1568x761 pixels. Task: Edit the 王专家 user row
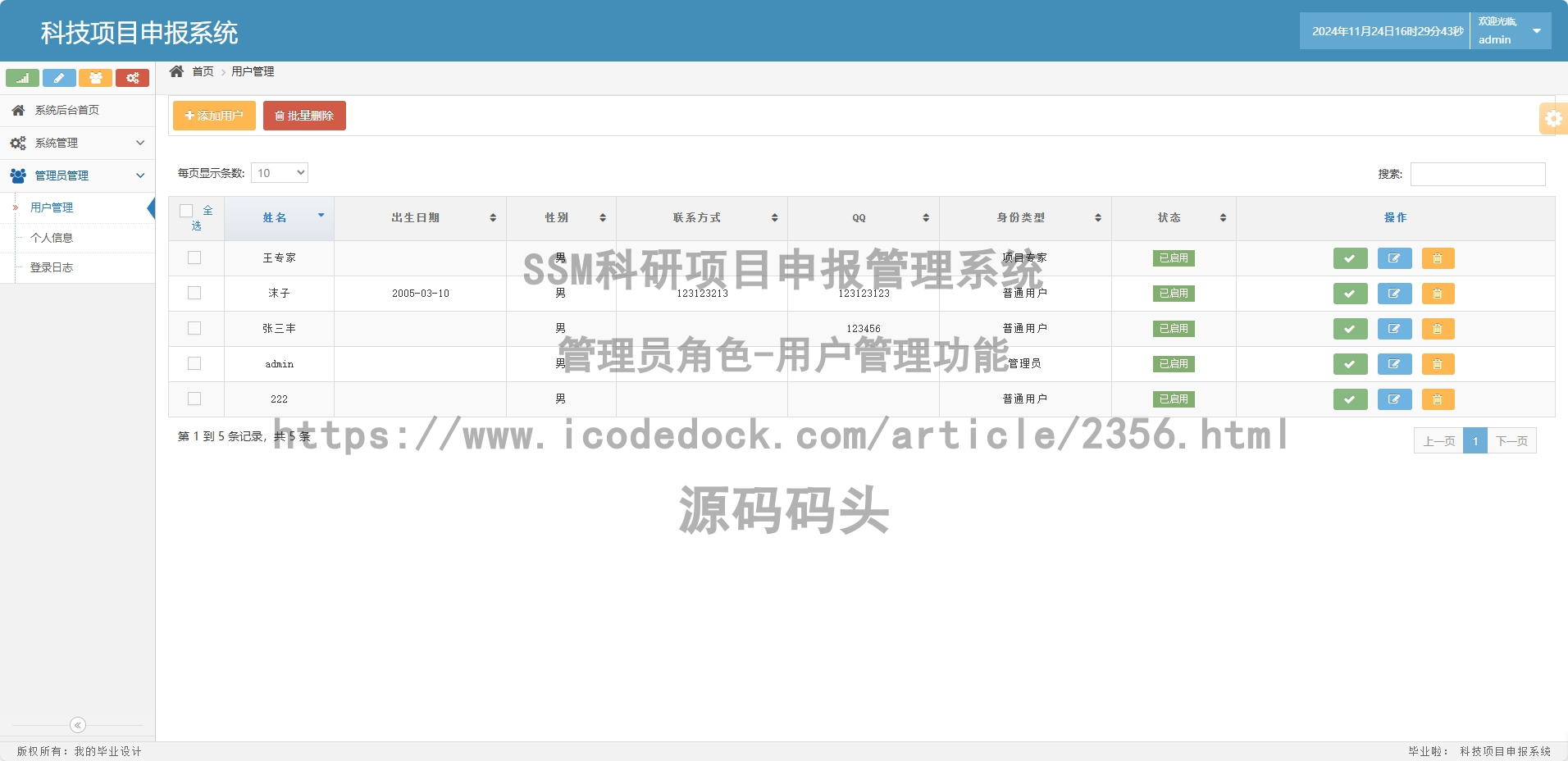pyautogui.click(x=1394, y=258)
